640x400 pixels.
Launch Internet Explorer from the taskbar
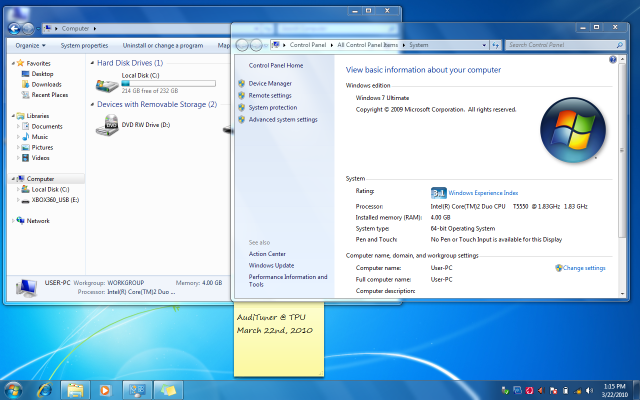point(44,390)
